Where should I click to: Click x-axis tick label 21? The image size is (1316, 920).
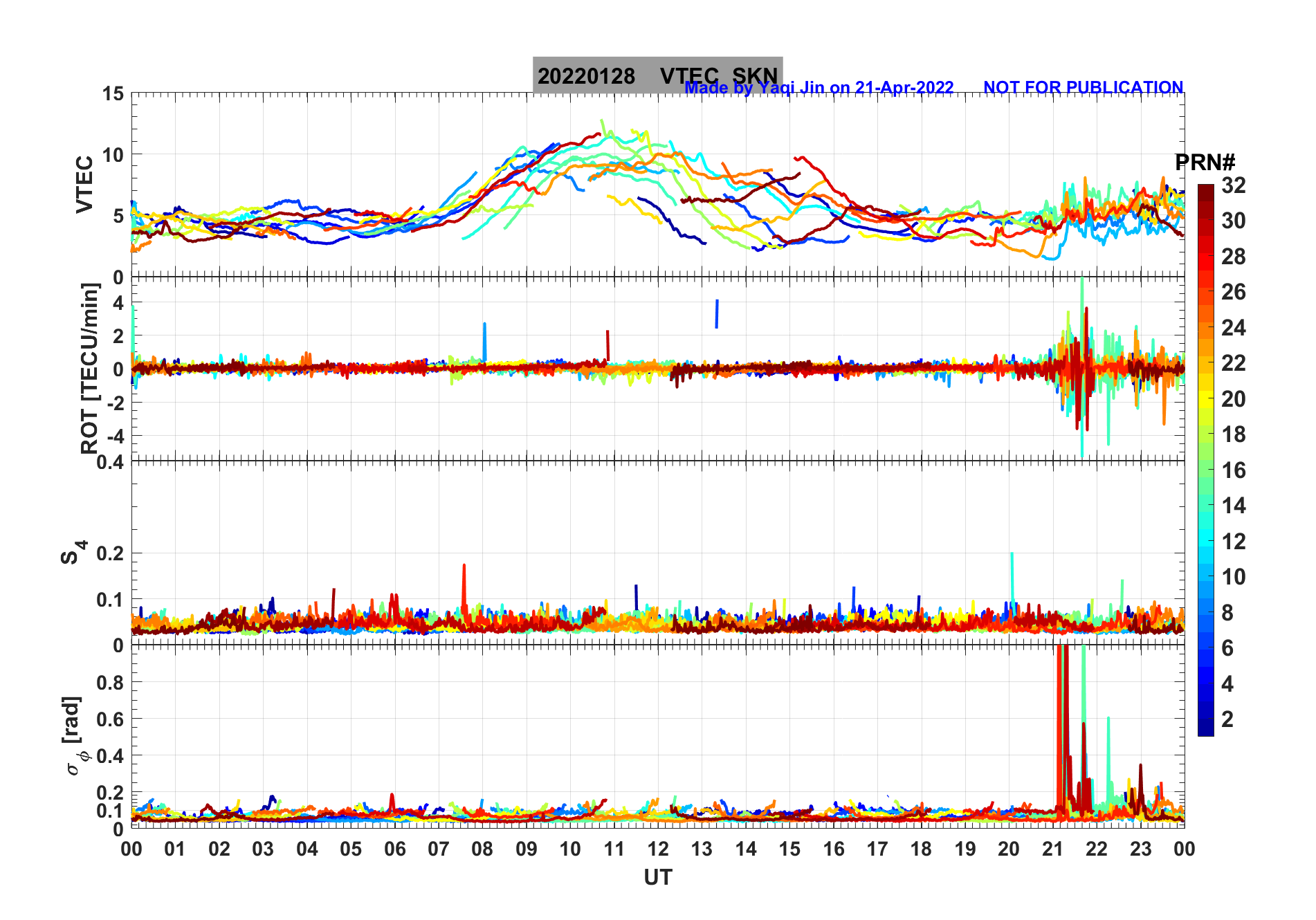tap(1053, 849)
